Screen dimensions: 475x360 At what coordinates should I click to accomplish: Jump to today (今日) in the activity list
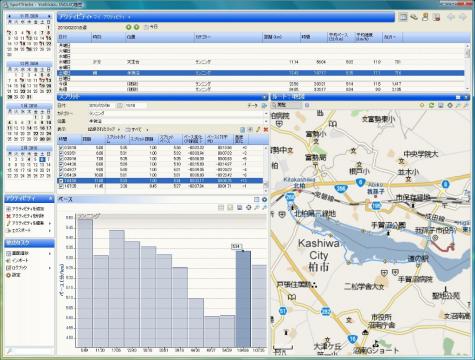(151, 27)
